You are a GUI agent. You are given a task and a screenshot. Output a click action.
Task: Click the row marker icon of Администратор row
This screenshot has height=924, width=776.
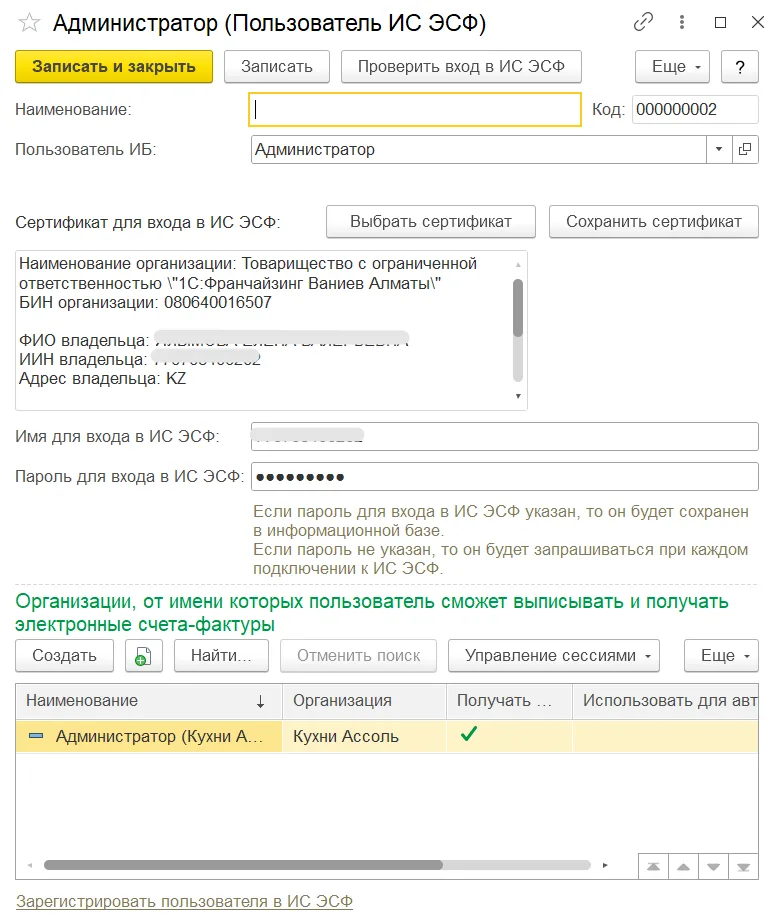click(x=36, y=736)
